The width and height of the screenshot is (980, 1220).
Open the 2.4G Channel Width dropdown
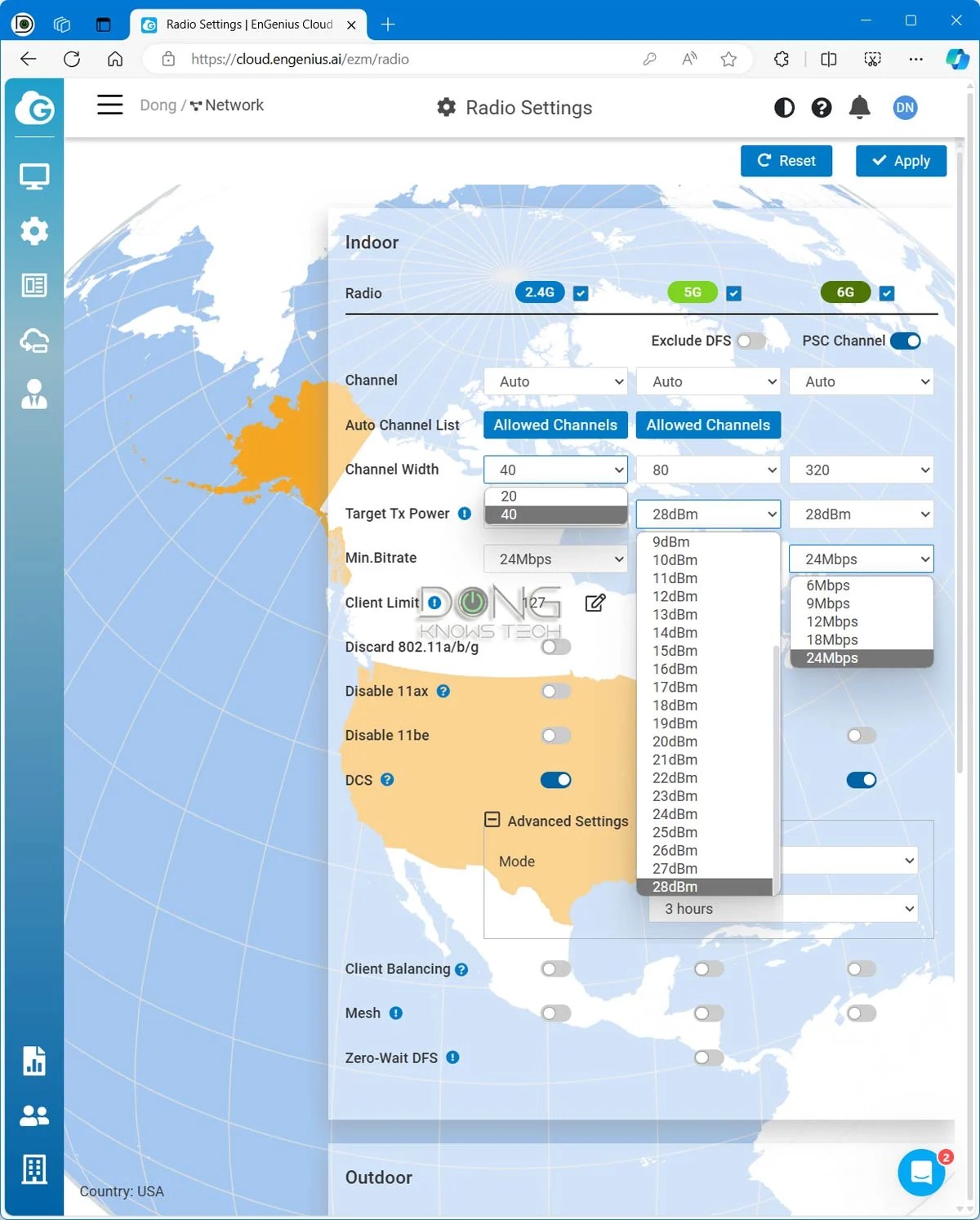(556, 470)
